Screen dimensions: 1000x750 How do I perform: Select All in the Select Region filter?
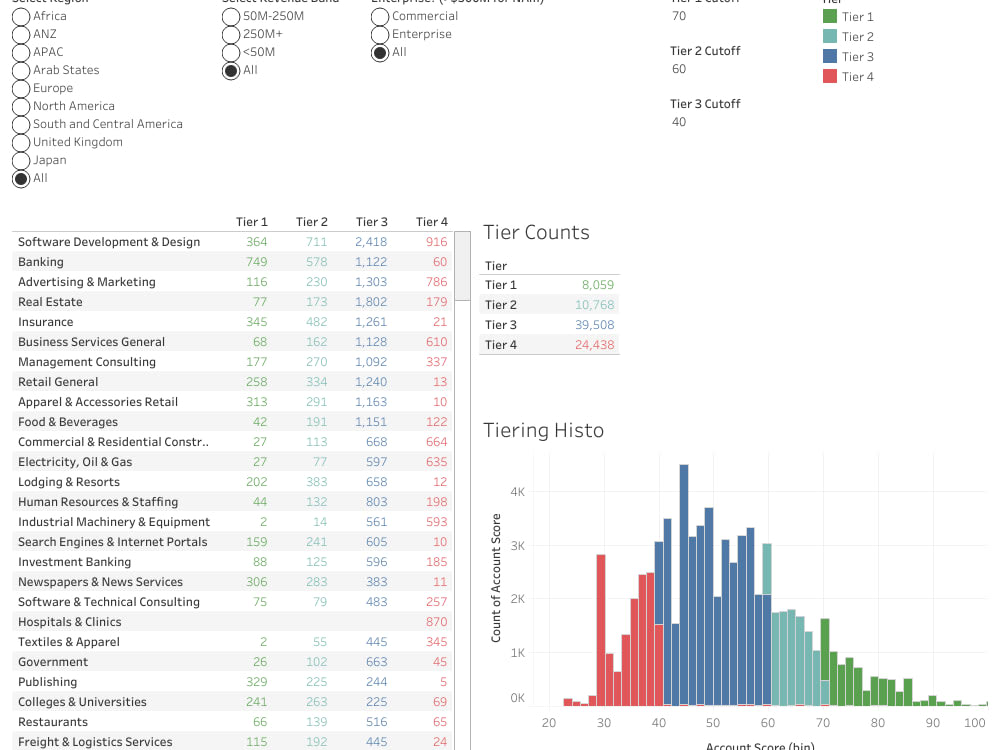pyautogui.click(x=21, y=178)
